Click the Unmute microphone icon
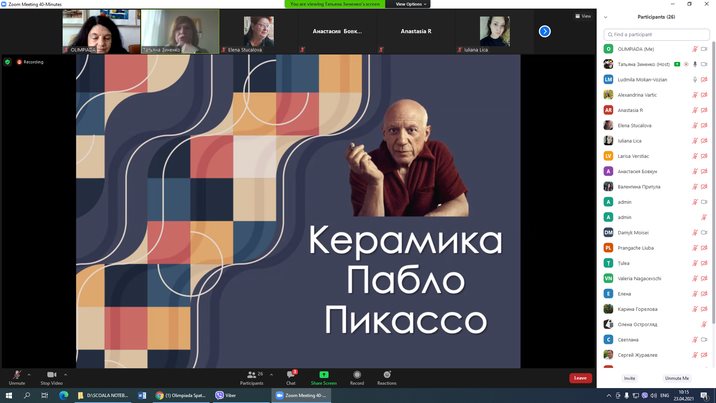The height and width of the screenshot is (403, 716). (x=16, y=375)
